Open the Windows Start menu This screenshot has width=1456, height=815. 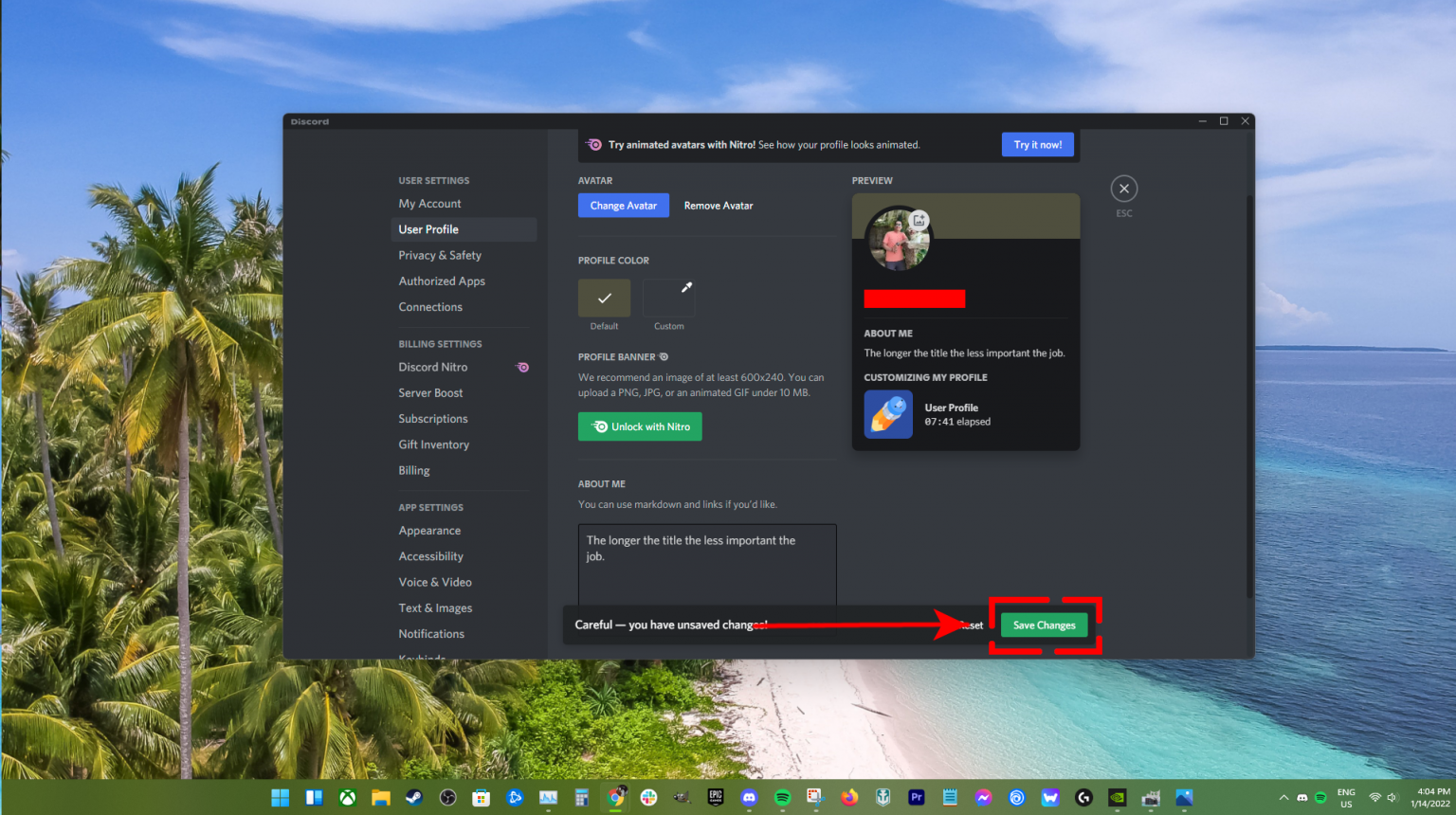[x=281, y=798]
